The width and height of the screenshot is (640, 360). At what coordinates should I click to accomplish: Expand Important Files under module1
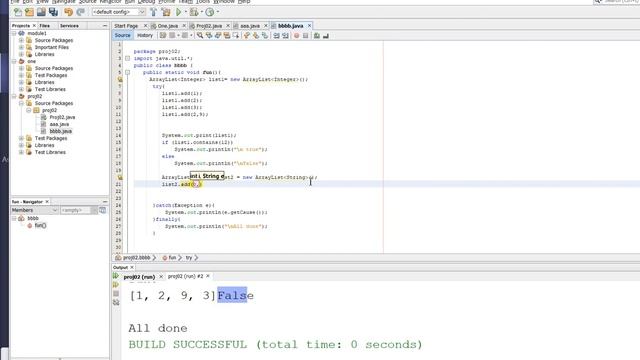click(x=21, y=47)
